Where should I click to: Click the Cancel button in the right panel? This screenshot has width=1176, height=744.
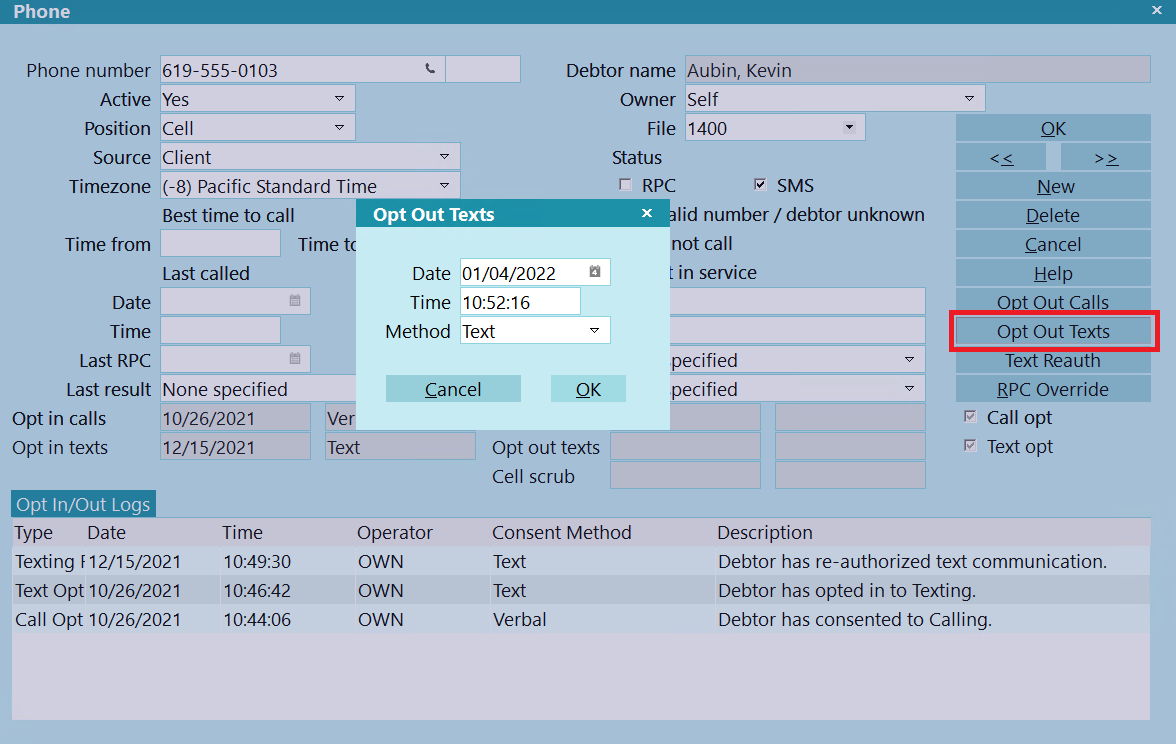pyautogui.click(x=1053, y=244)
